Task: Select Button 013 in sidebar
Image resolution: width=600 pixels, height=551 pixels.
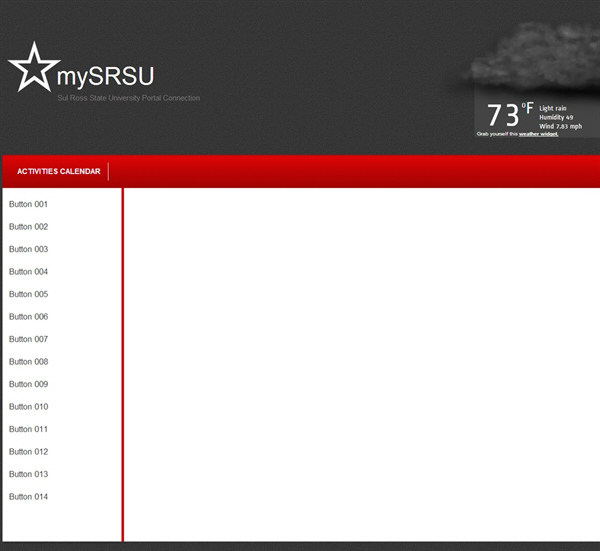Action: pyautogui.click(x=29, y=474)
